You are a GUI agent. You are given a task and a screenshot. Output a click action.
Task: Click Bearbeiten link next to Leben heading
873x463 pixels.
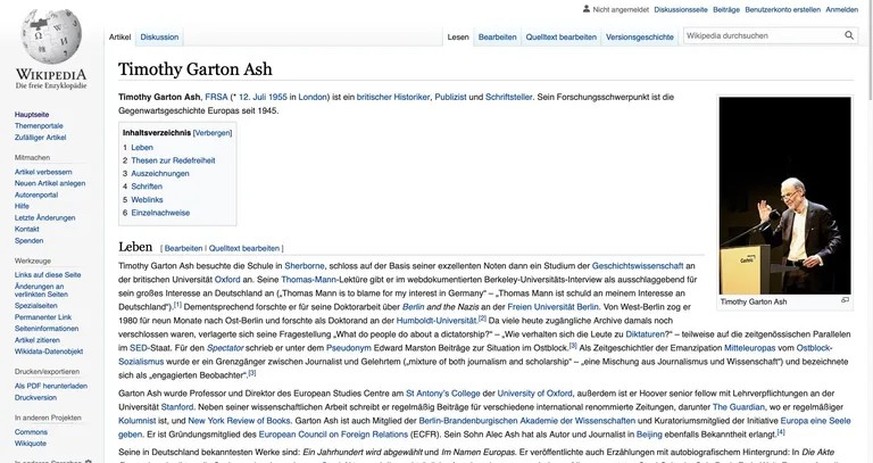coord(183,248)
